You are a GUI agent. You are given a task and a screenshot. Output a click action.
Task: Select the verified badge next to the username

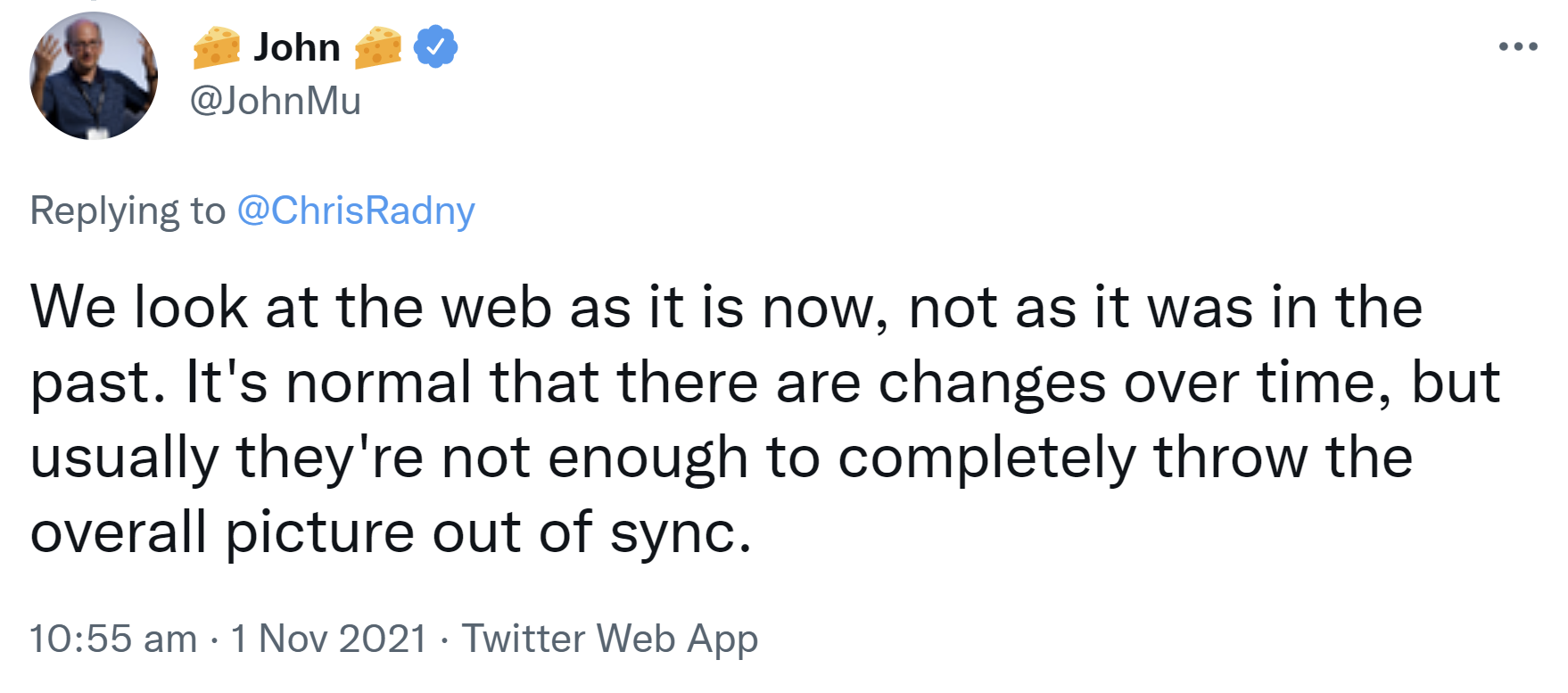click(x=434, y=47)
